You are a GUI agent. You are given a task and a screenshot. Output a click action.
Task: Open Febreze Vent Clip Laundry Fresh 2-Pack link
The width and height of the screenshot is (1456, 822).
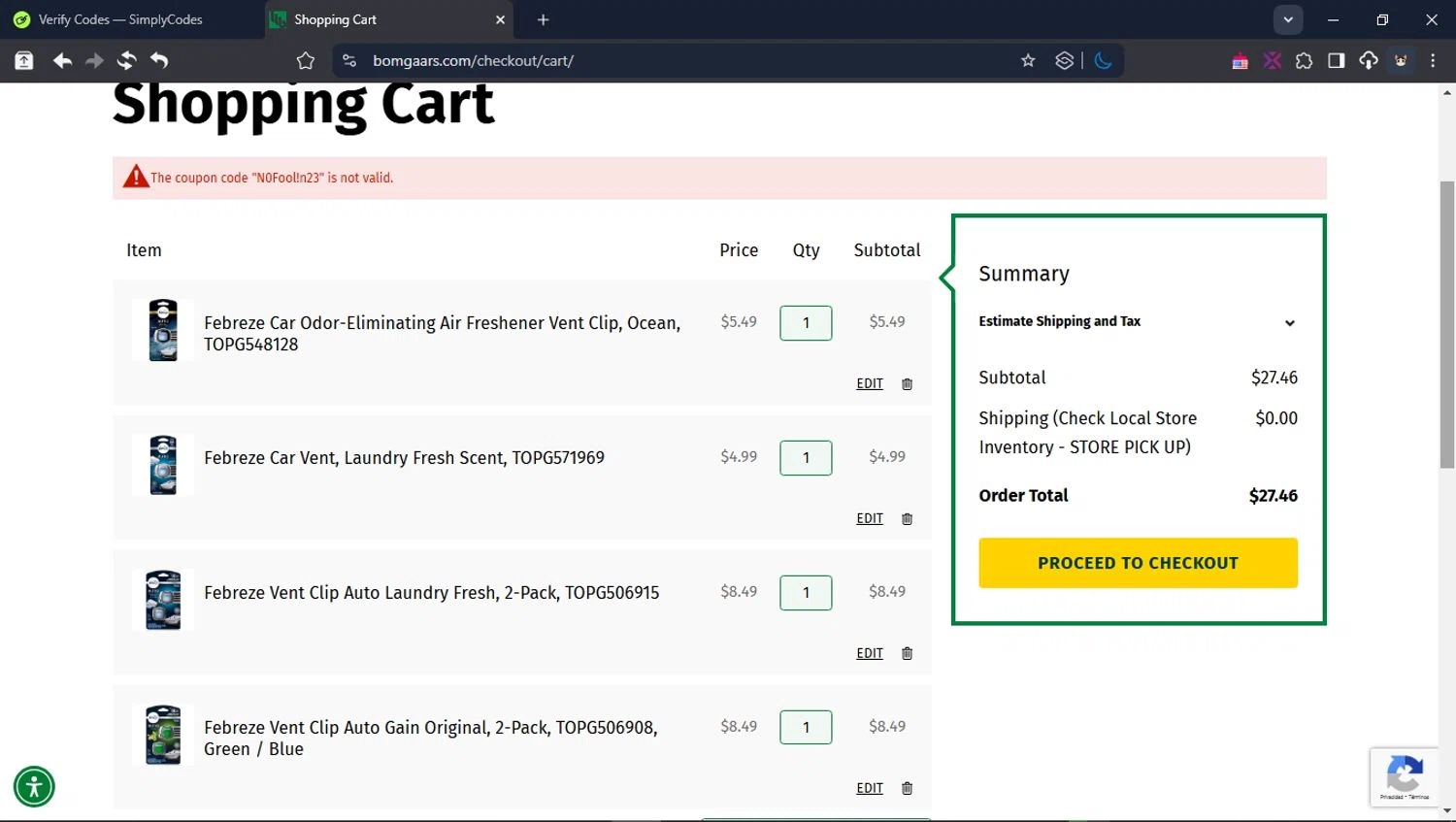431,593
